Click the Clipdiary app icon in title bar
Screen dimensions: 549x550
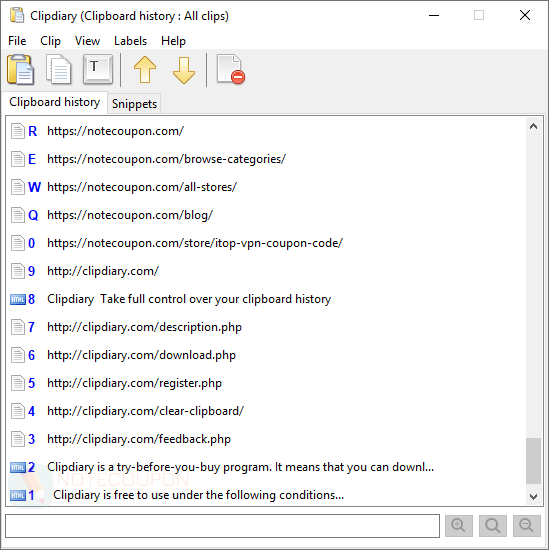pos(17,15)
